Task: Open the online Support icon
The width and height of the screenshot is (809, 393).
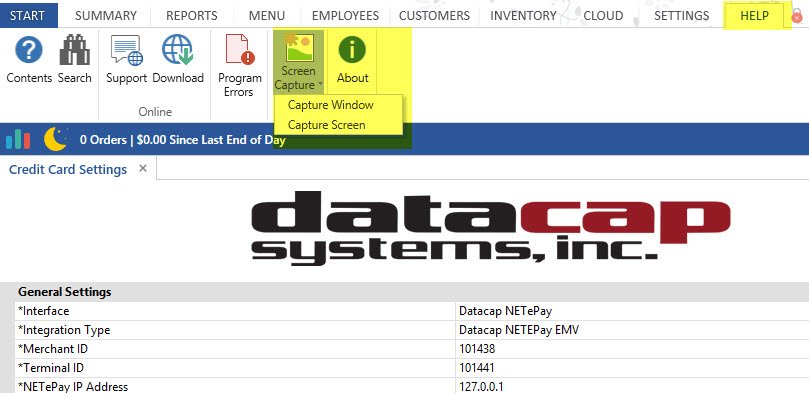Action: click(127, 50)
